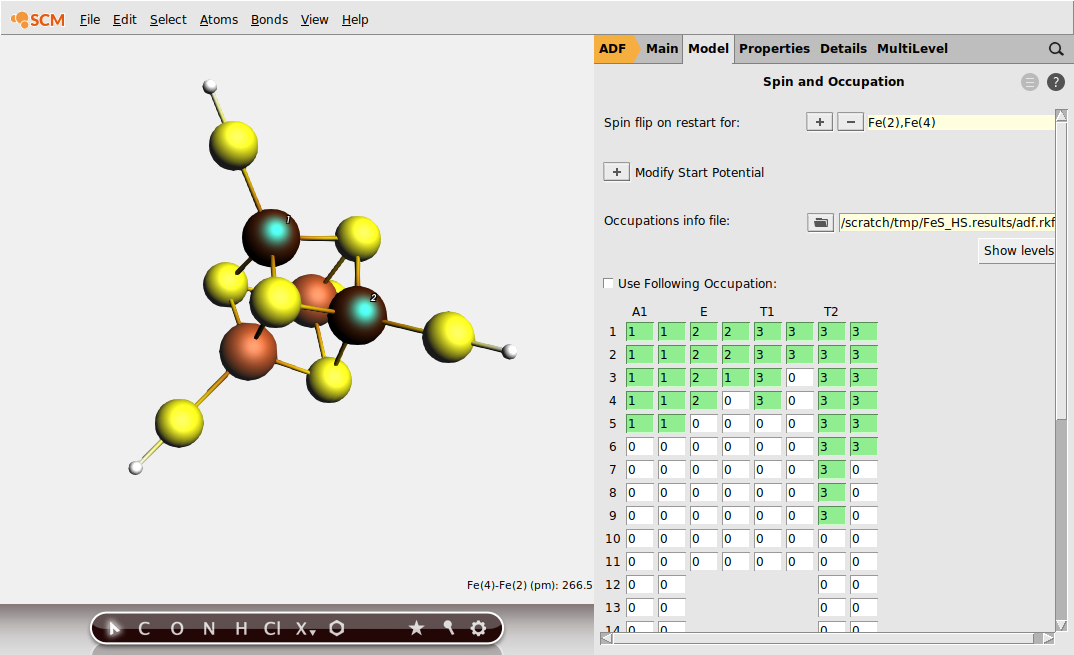Viewport: 1074px width, 655px height.
Task: Select the pointer tool in the bottom toolbar
Action: [112, 628]
